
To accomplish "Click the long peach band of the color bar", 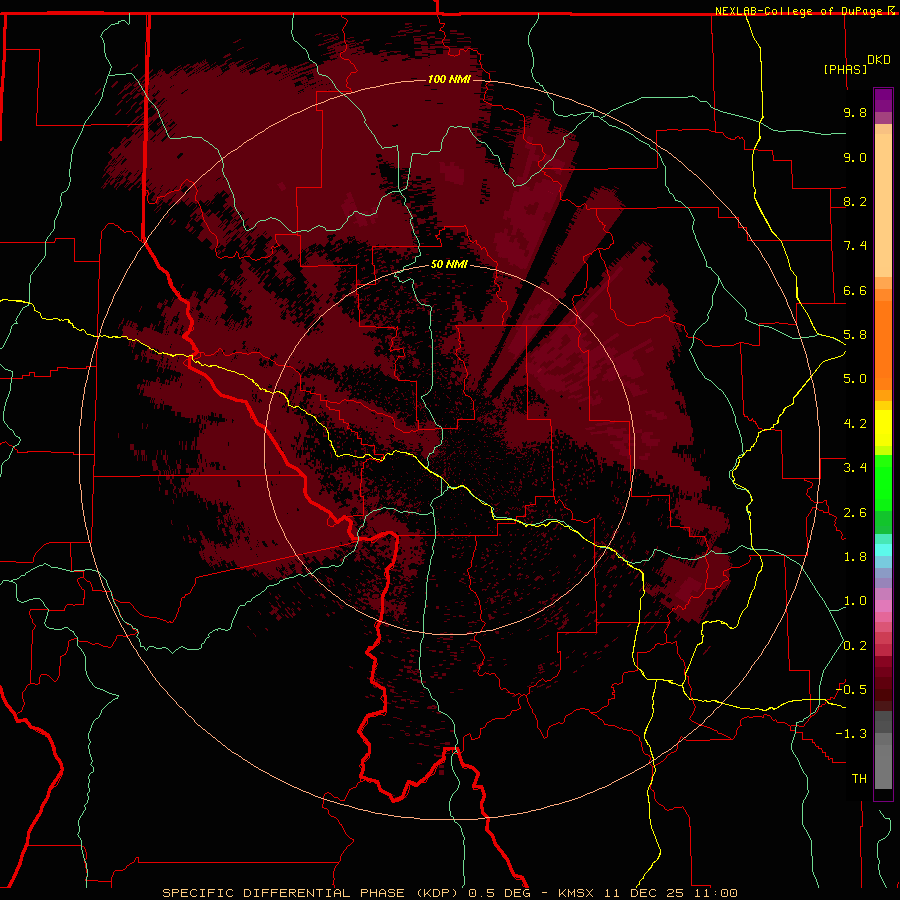I will [x=883, y=205].
